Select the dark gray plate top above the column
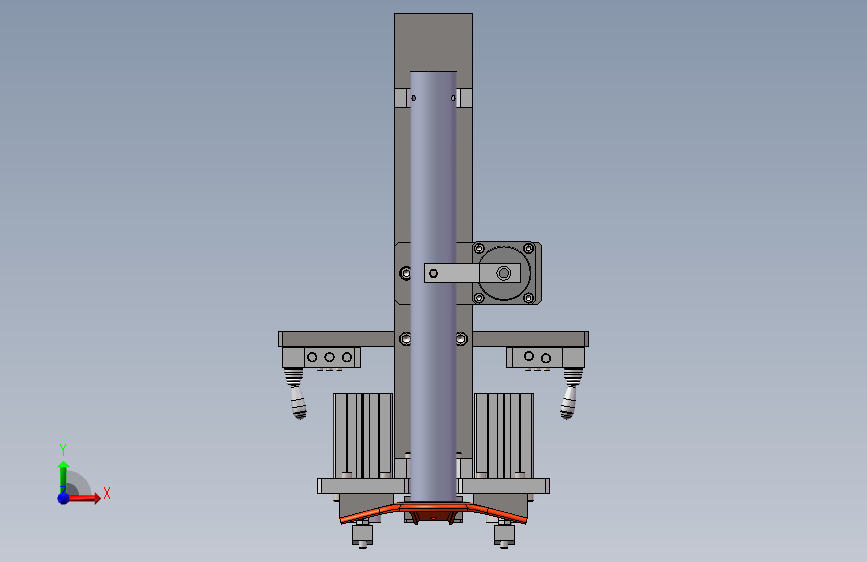The height and width of the screenshot is (562, 867). 434,42
